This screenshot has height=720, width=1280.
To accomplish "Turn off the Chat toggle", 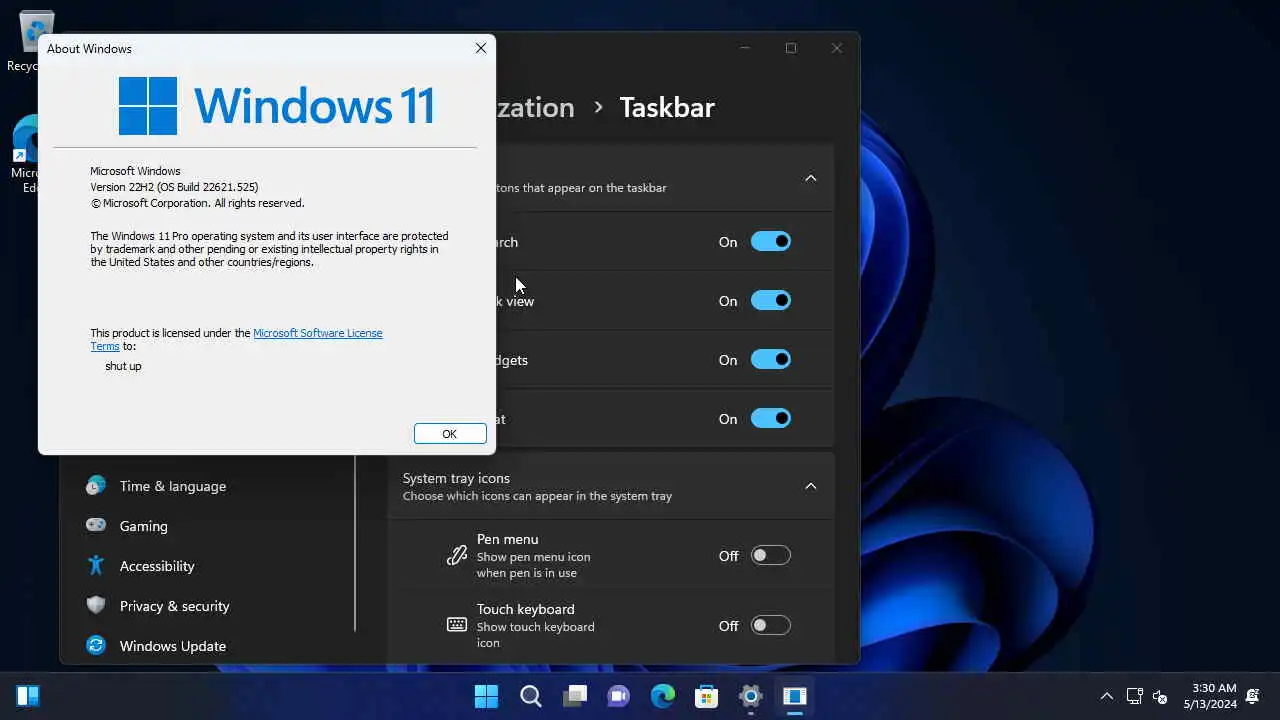I will click(x=771, y=418).
